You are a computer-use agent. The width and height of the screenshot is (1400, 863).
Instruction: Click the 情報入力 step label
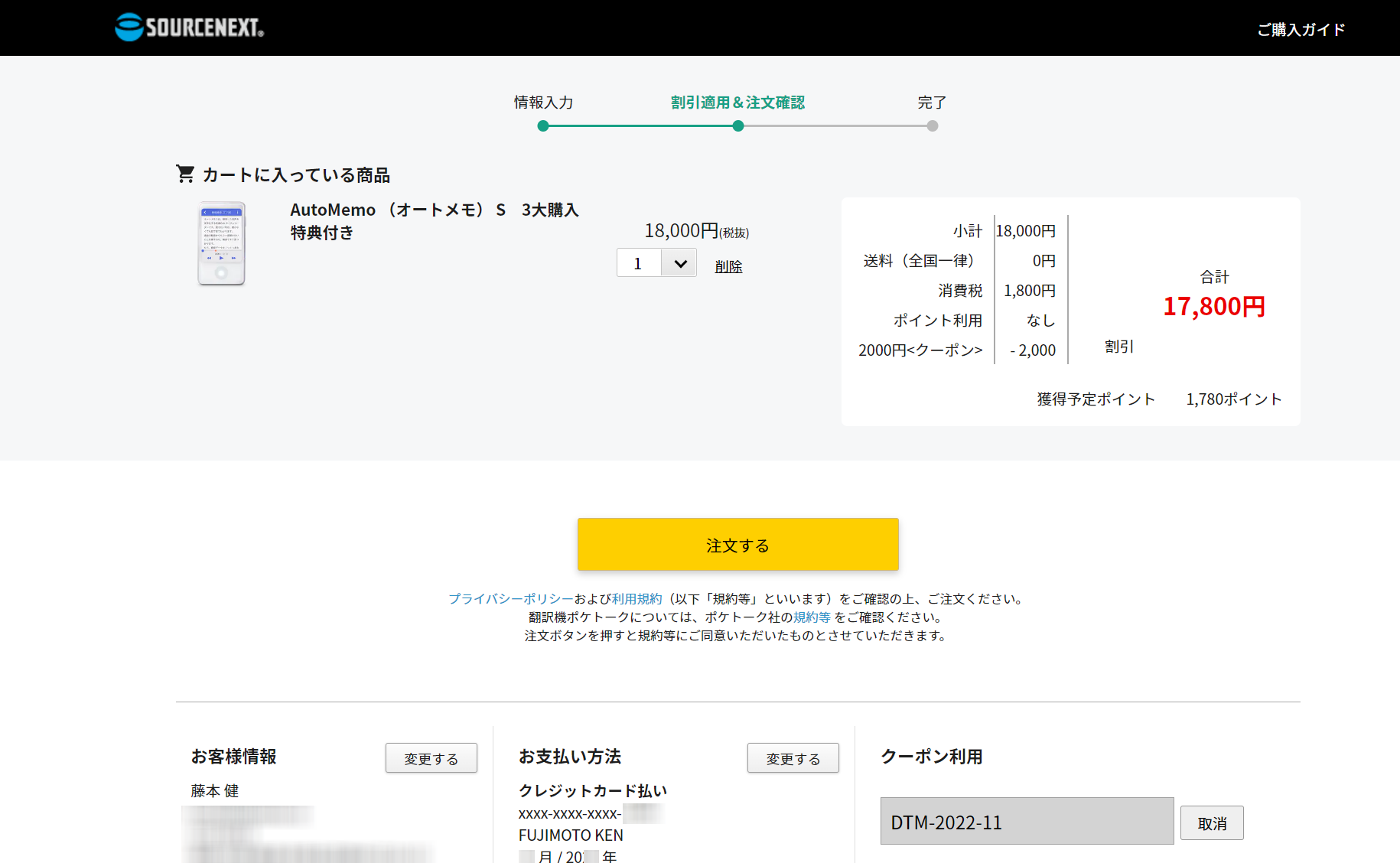543,102
